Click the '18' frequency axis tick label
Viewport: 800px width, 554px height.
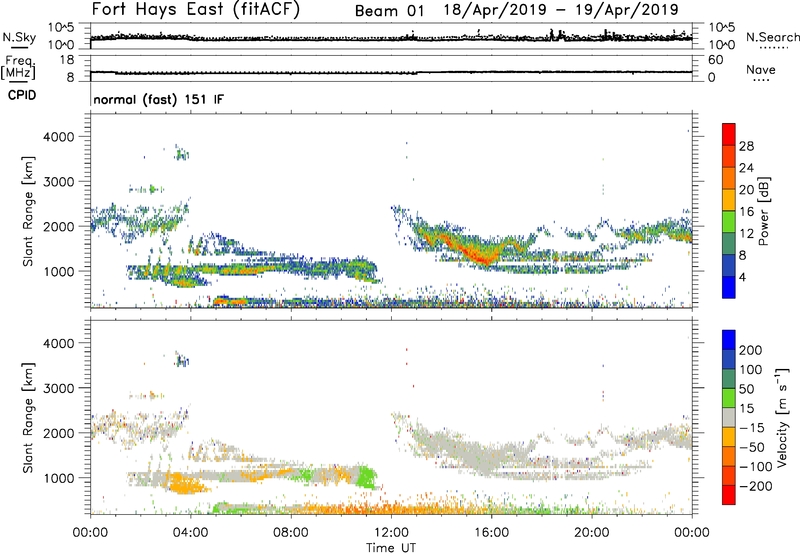click(67, 60)
